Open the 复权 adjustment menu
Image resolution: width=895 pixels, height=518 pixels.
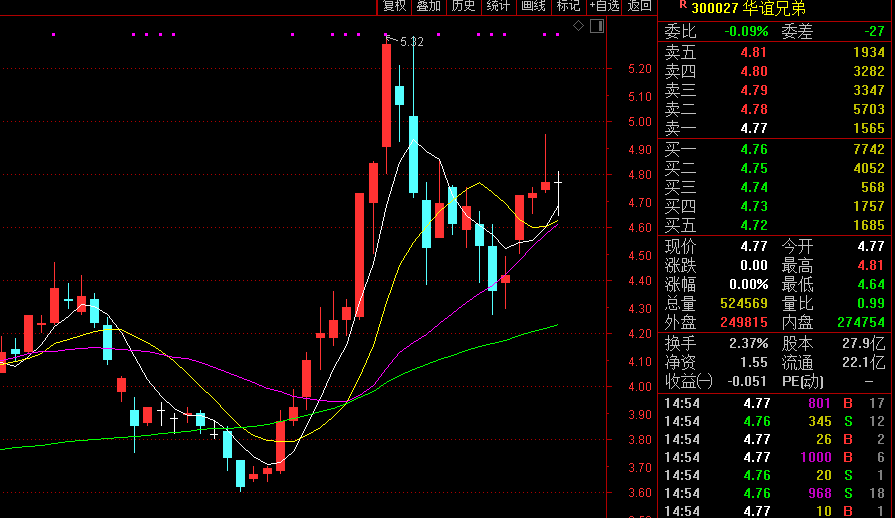click(x=395, y=6)
